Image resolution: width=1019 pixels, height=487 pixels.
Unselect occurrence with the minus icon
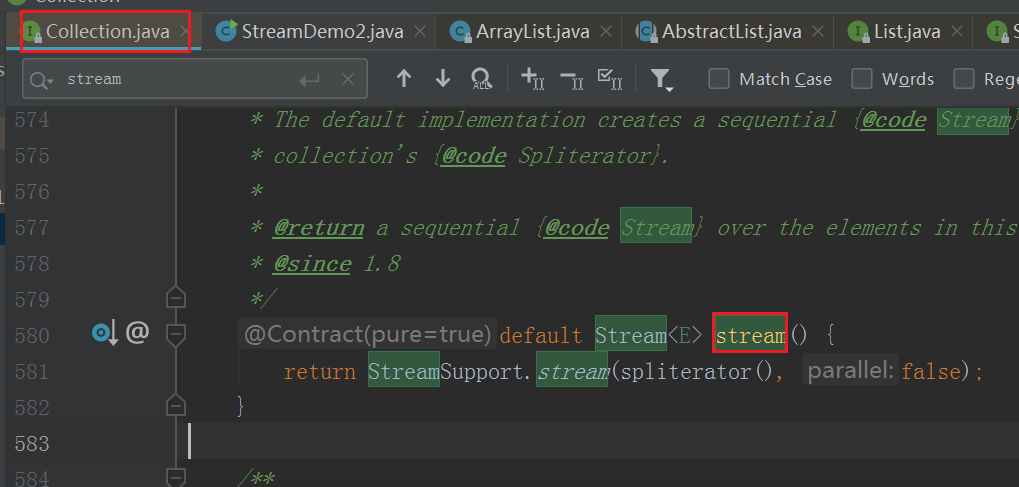click(571, 79)
